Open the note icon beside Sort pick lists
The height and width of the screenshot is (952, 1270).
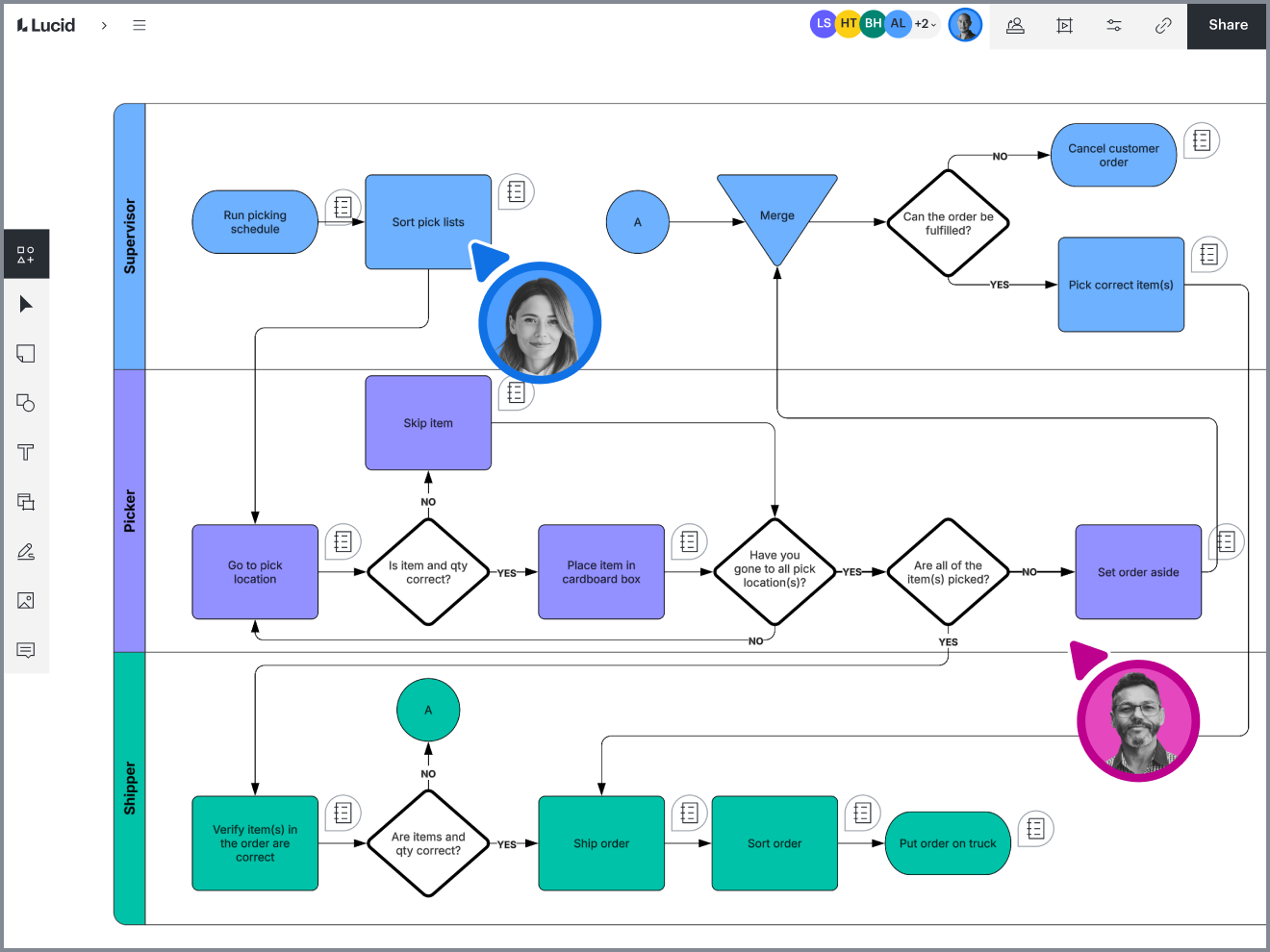click(516, 191)
